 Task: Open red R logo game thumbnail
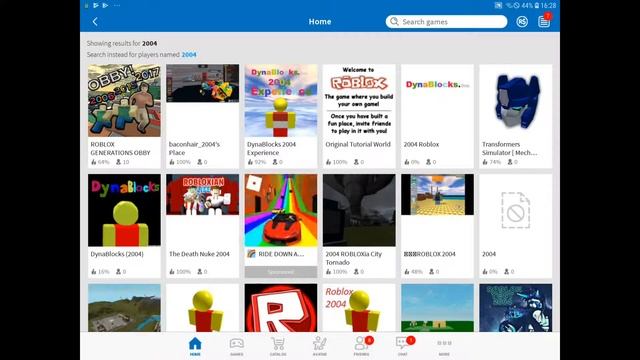click(281, 308)
